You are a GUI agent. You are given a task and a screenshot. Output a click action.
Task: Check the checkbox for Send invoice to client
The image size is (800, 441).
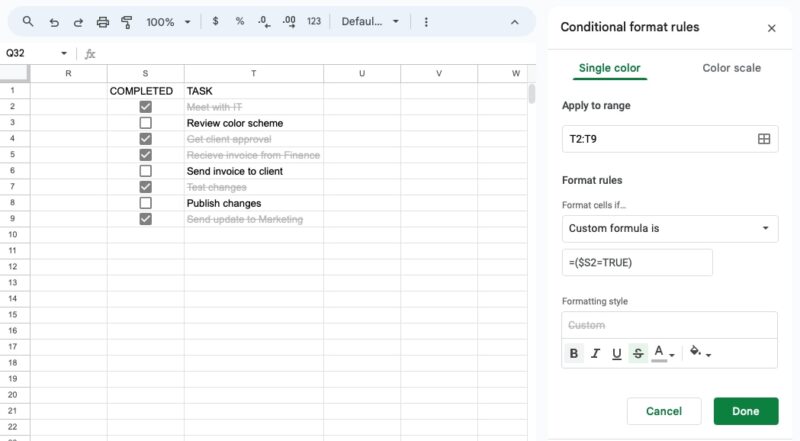145,171
